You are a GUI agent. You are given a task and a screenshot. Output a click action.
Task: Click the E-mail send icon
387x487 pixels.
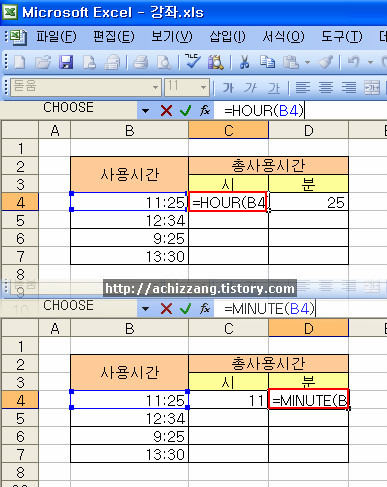pyautogui.click(x=112, y=62)
